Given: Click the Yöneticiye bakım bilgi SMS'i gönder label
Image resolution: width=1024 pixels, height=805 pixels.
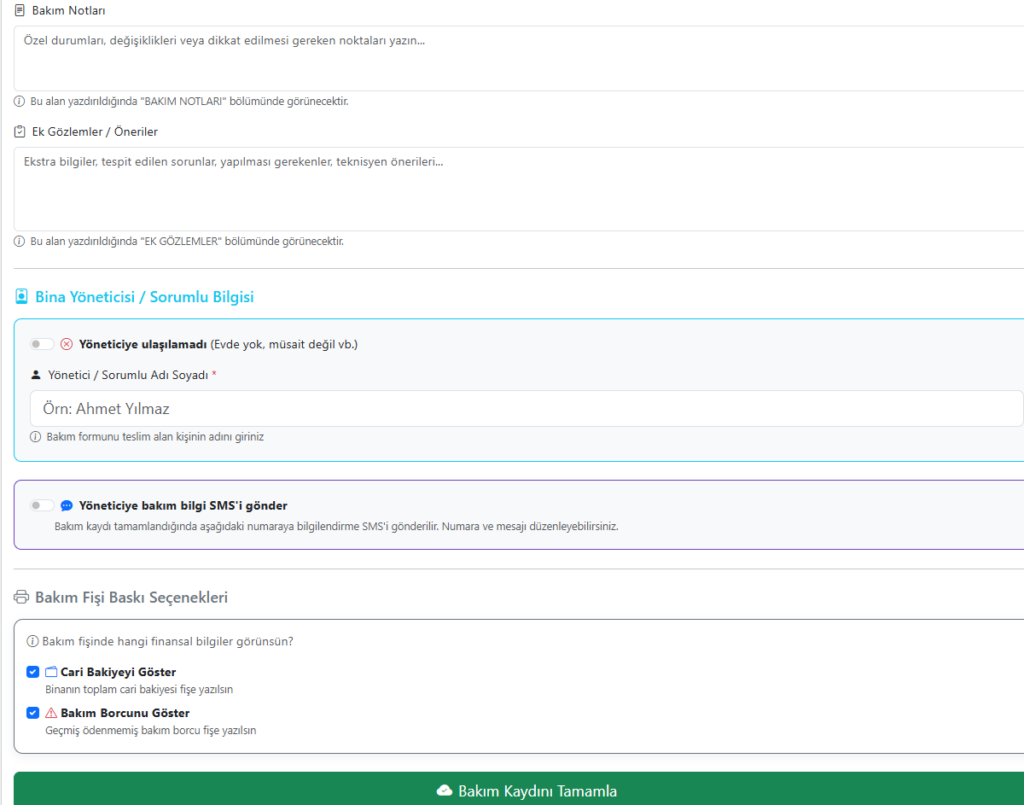Looking at the screenshot, I should click(183, 505).
